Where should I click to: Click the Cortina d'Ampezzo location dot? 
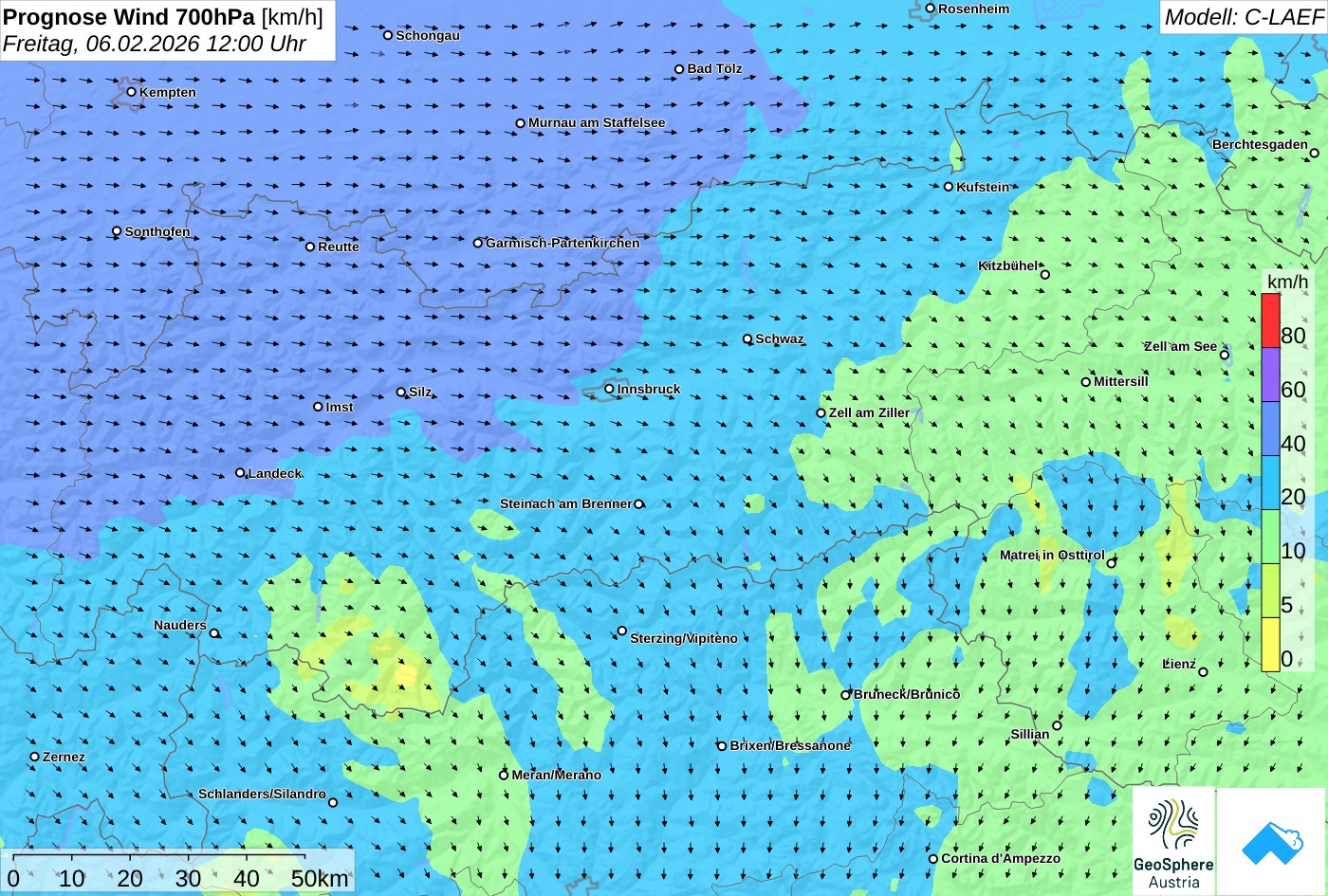pos(933,859)
